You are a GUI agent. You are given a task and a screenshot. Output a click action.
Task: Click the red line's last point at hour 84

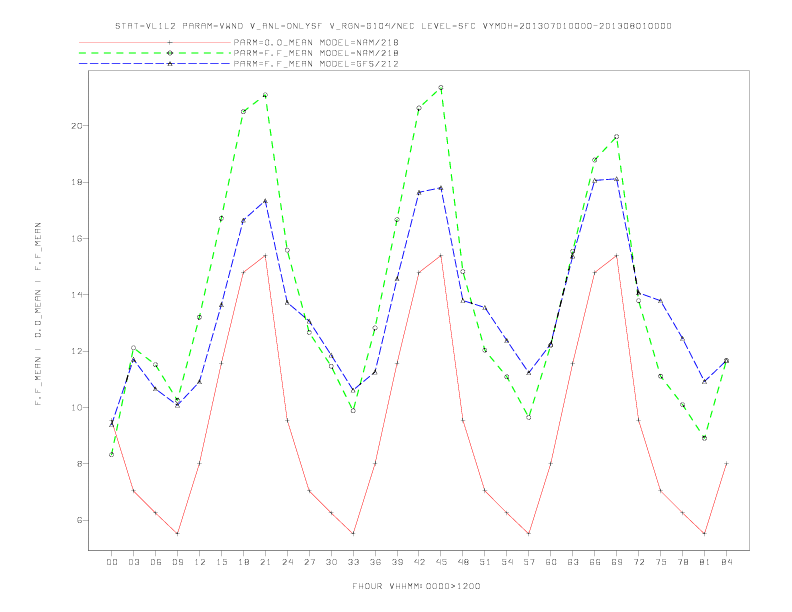coord(726,463)
